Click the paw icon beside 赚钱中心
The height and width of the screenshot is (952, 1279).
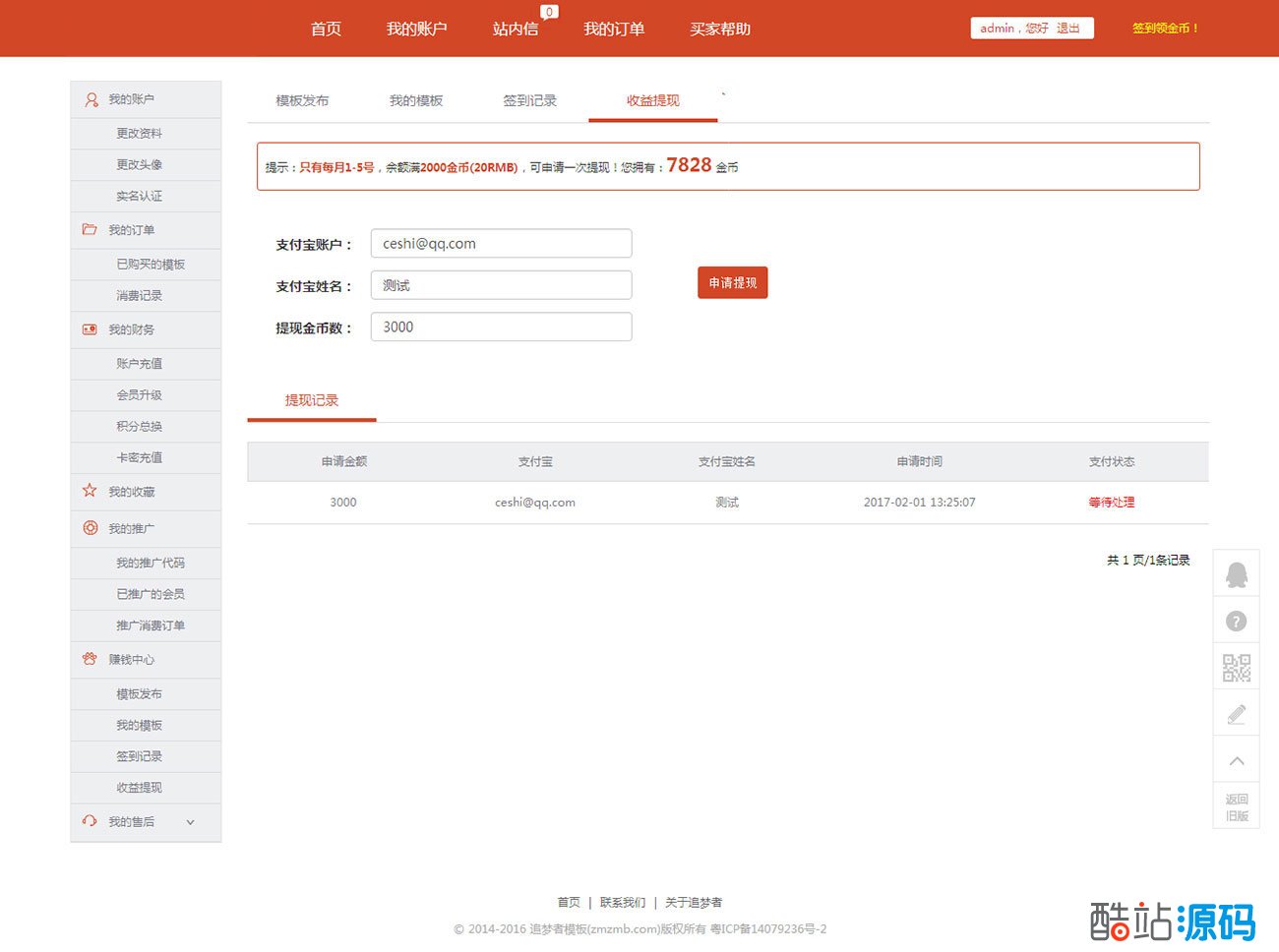tap(90, 659)
